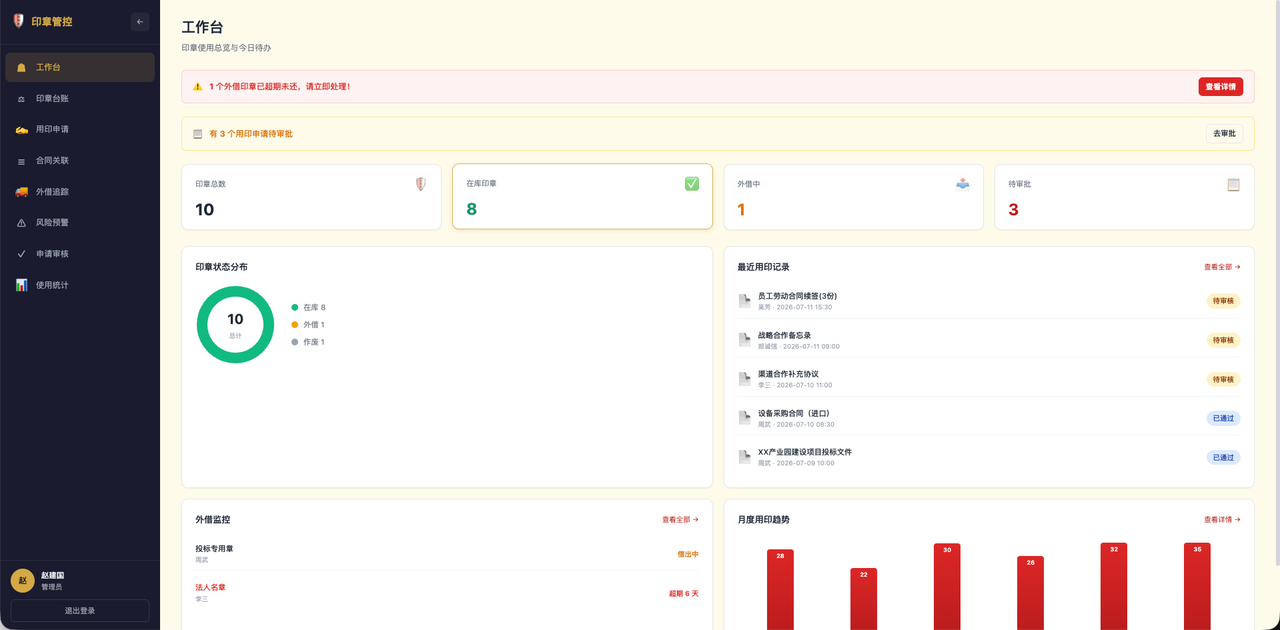The image size is (1280, 630).
Task: Click the document icon for 渠道合作补充协议
Action: (744, 379)
